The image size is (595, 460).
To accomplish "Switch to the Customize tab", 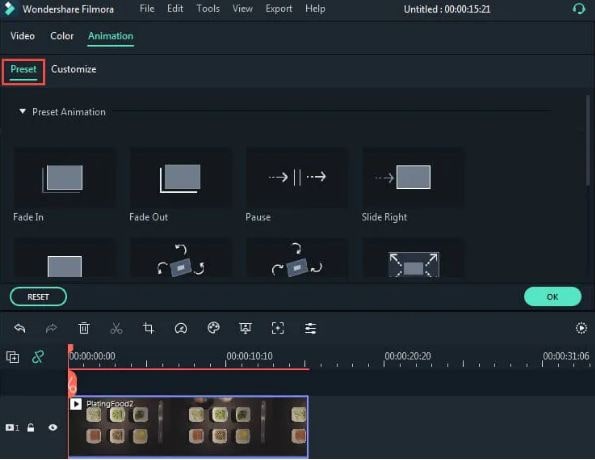I will coord(74,69).
